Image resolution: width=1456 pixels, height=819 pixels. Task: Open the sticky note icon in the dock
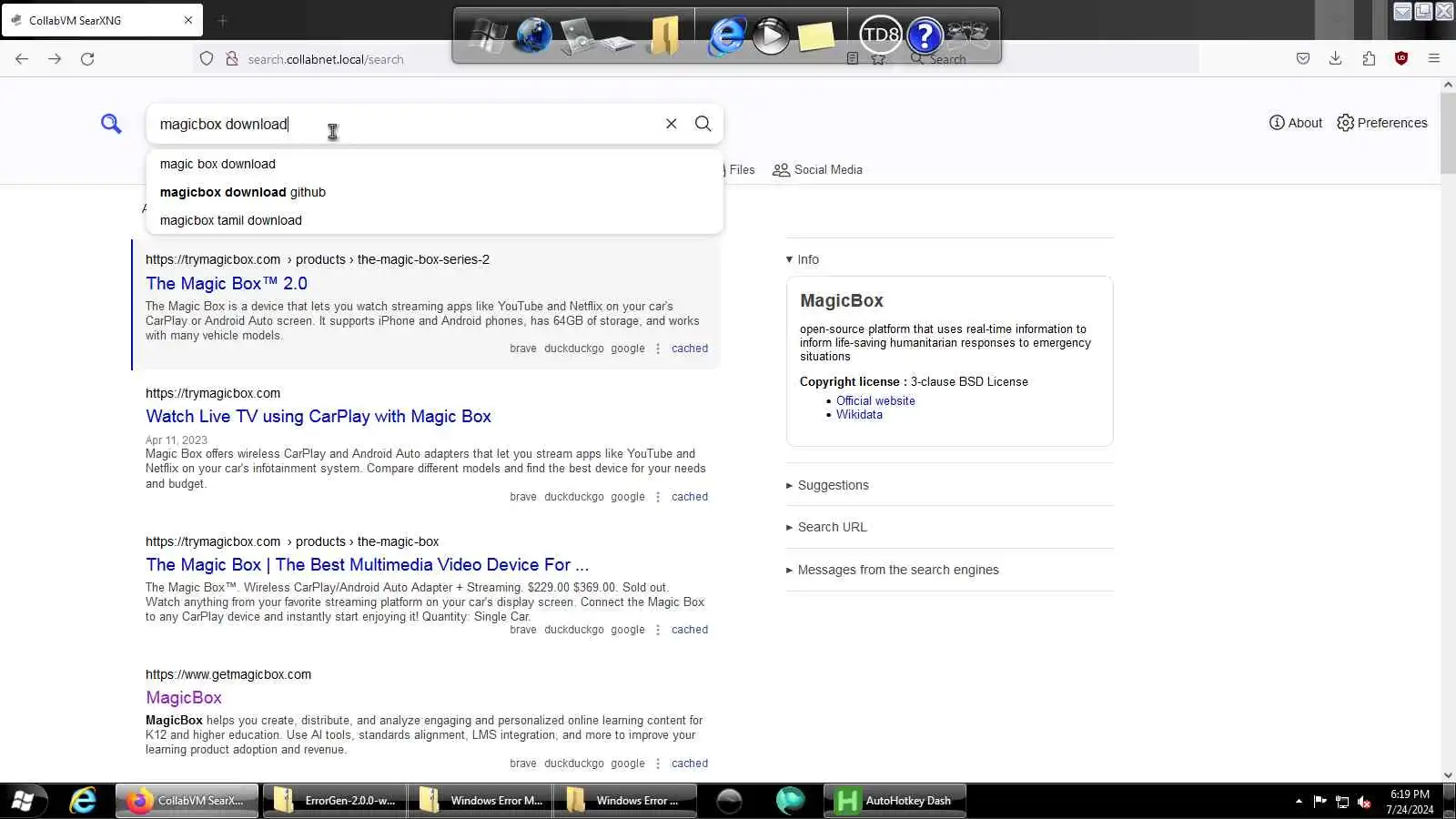(x=815, y=35)
